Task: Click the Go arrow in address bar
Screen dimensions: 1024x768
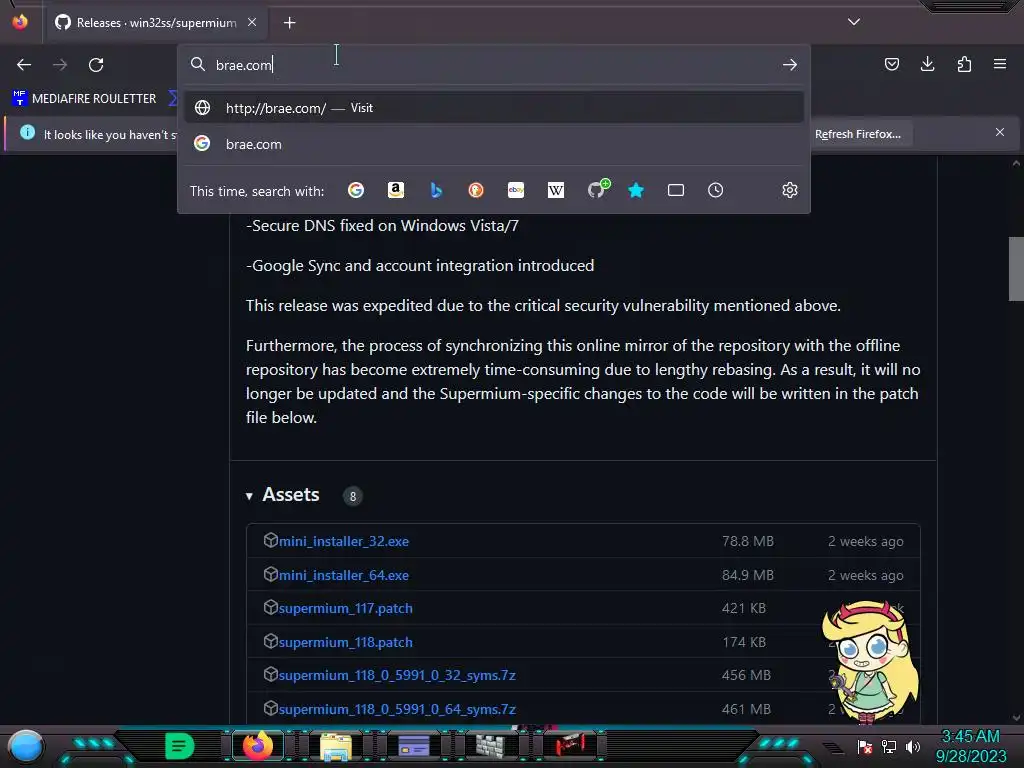Action: pyautogui.click(x=790, y=65)
